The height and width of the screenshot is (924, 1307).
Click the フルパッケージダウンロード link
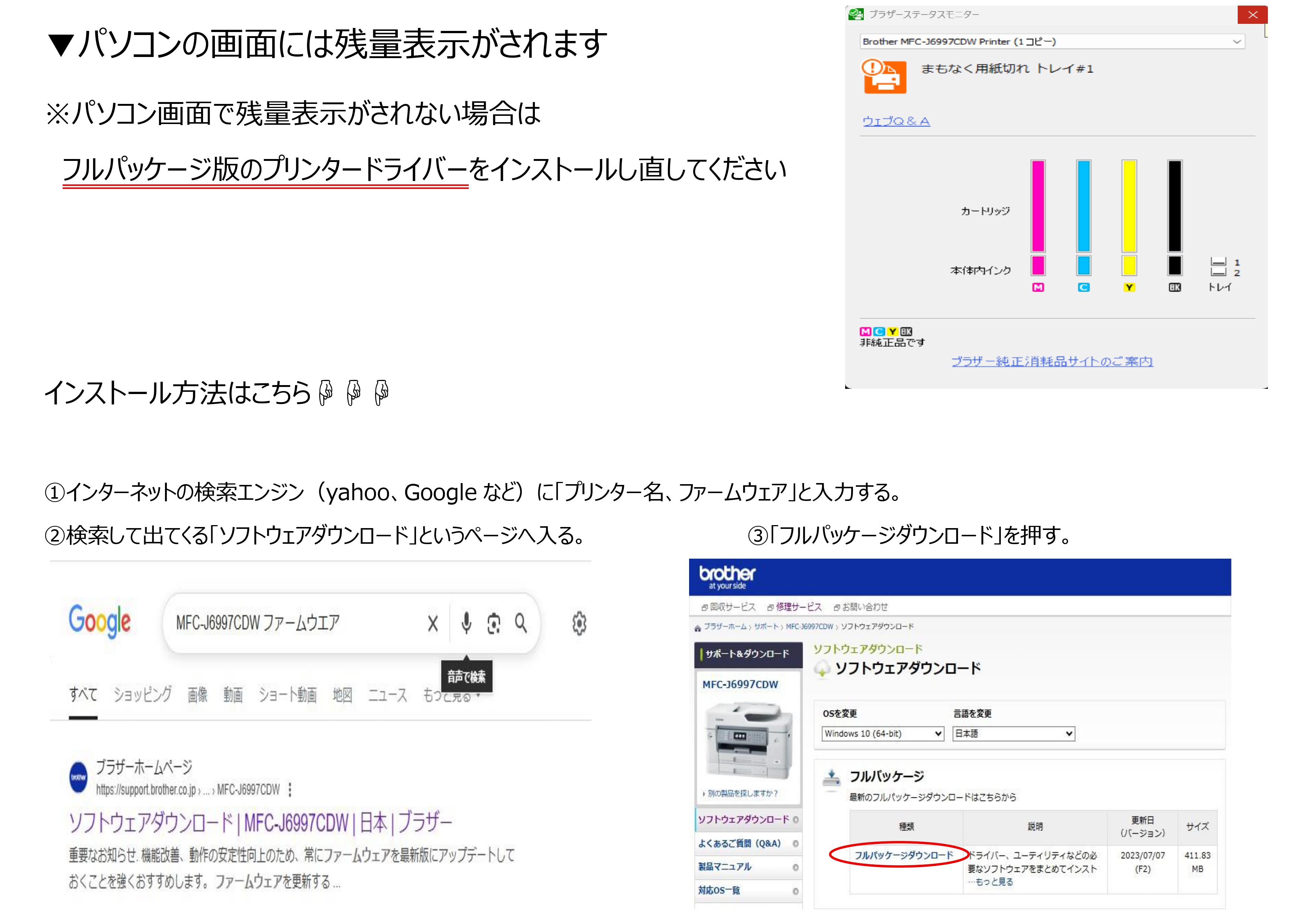pos(903,855)
